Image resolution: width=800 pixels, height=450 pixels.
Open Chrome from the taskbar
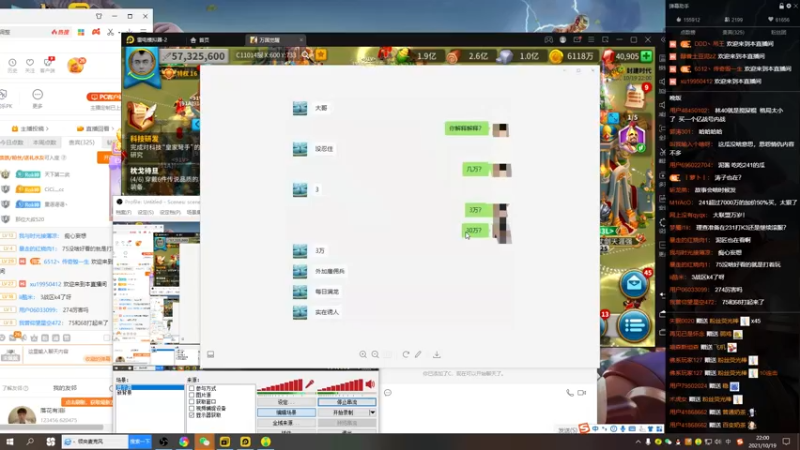coord(184,442)
